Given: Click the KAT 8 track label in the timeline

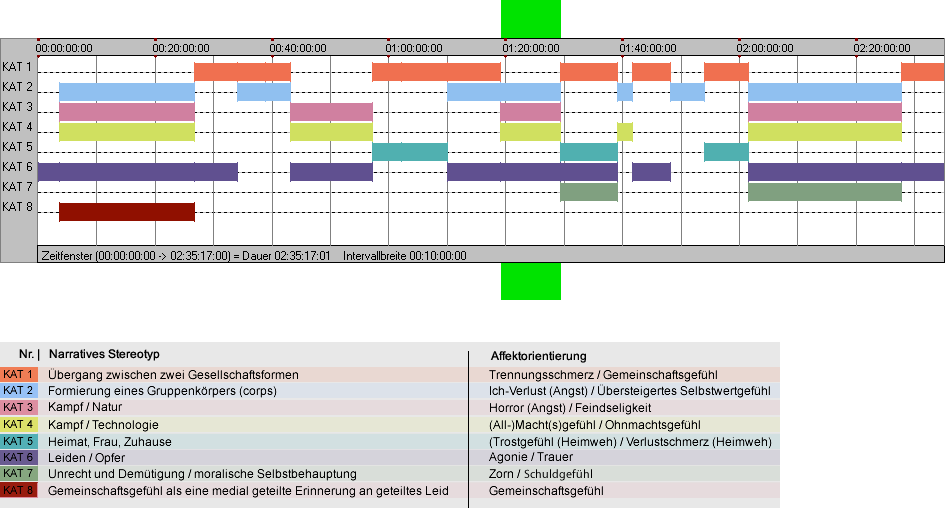Looking at the screenshot, I should pos(17,207).
